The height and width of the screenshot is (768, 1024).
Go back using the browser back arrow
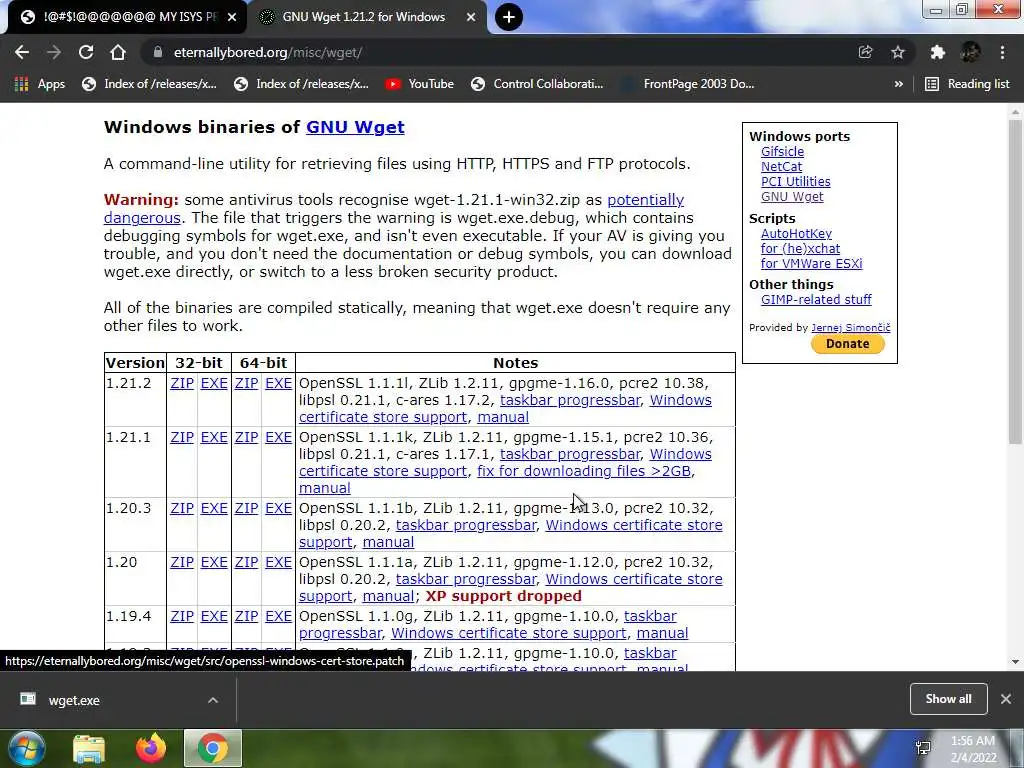pyautogui.click(x=22, y=52)
